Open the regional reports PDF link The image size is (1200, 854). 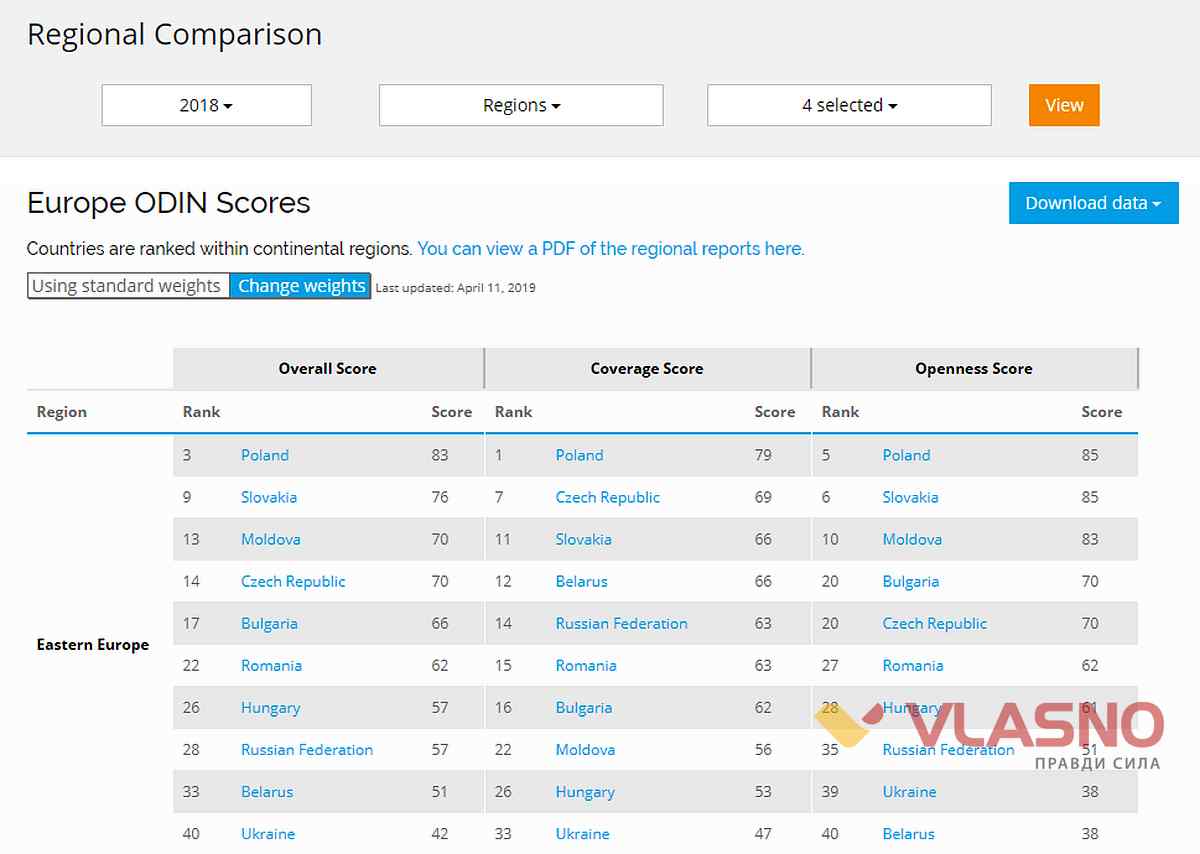coord(611,248)
